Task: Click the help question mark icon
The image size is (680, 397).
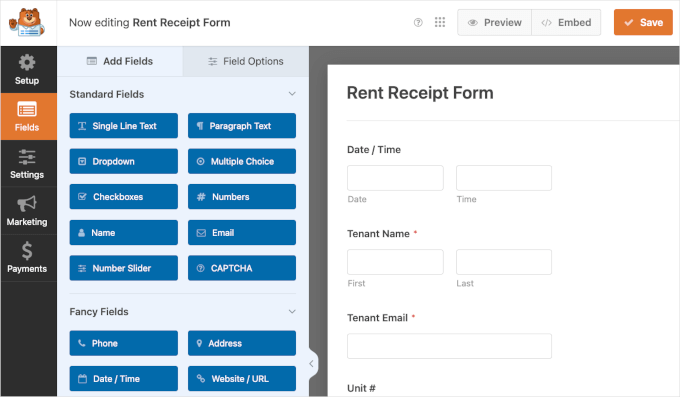Action: pos(418,23)
